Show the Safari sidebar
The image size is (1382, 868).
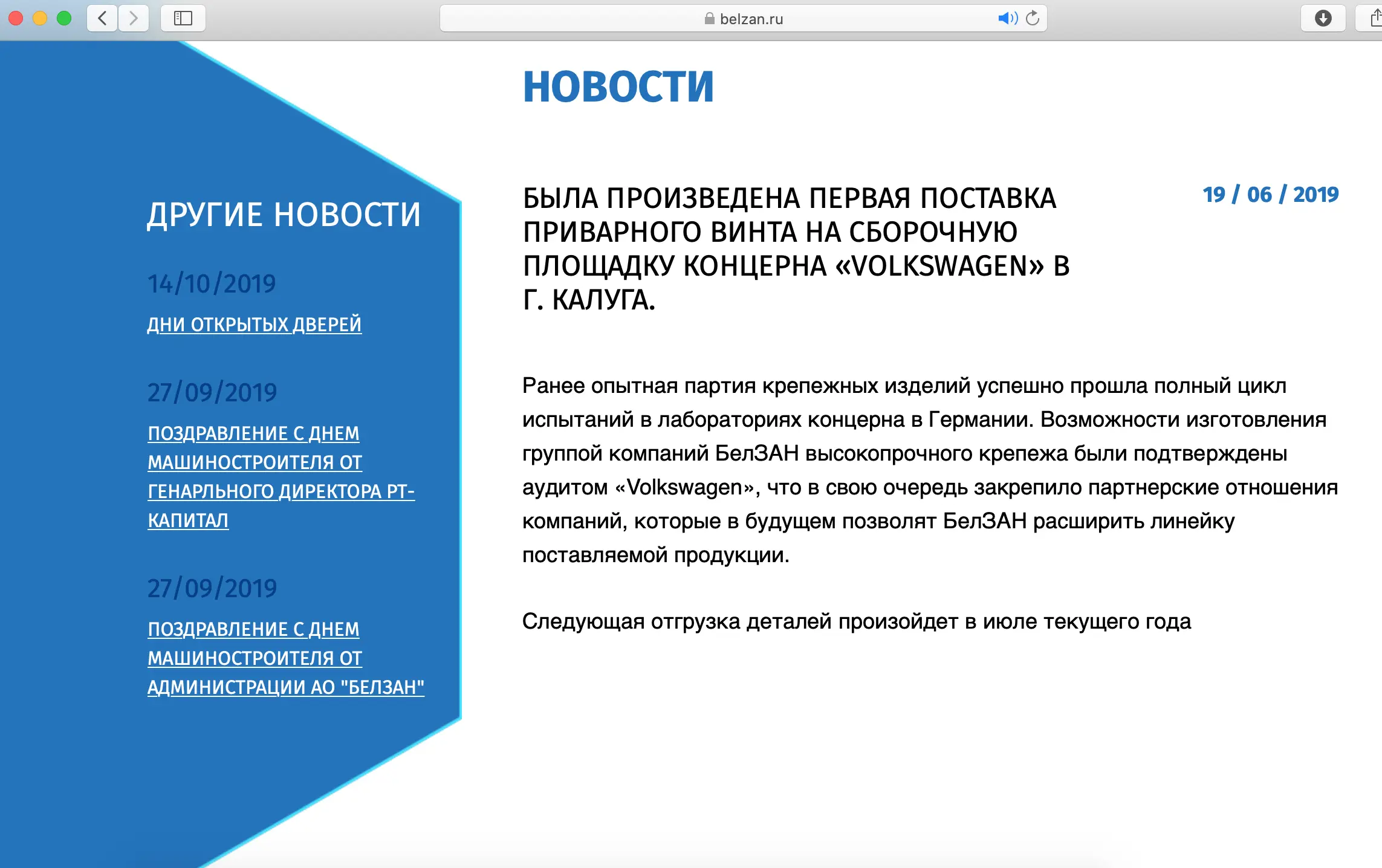[x=183, y=18]
